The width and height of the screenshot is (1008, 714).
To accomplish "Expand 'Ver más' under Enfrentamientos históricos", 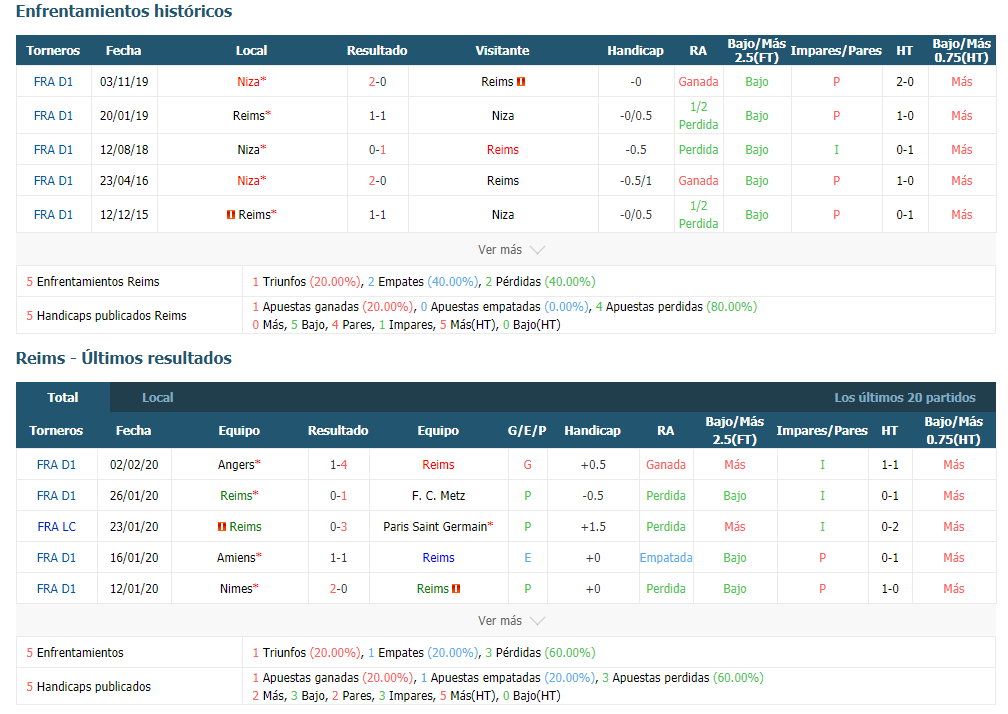I will click(x=511, y=250).
